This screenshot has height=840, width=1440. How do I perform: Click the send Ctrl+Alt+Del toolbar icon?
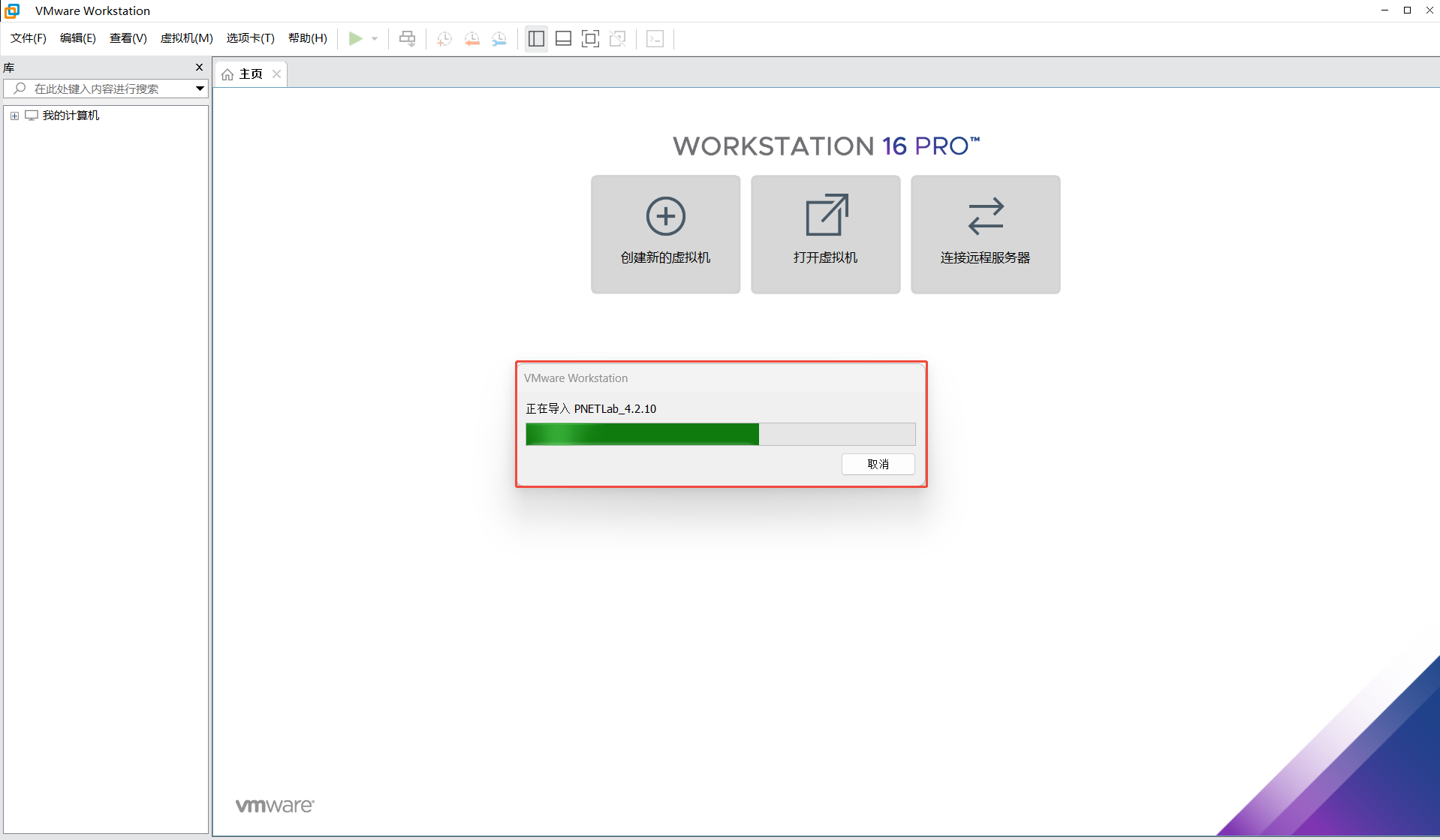tap(407, 38)
